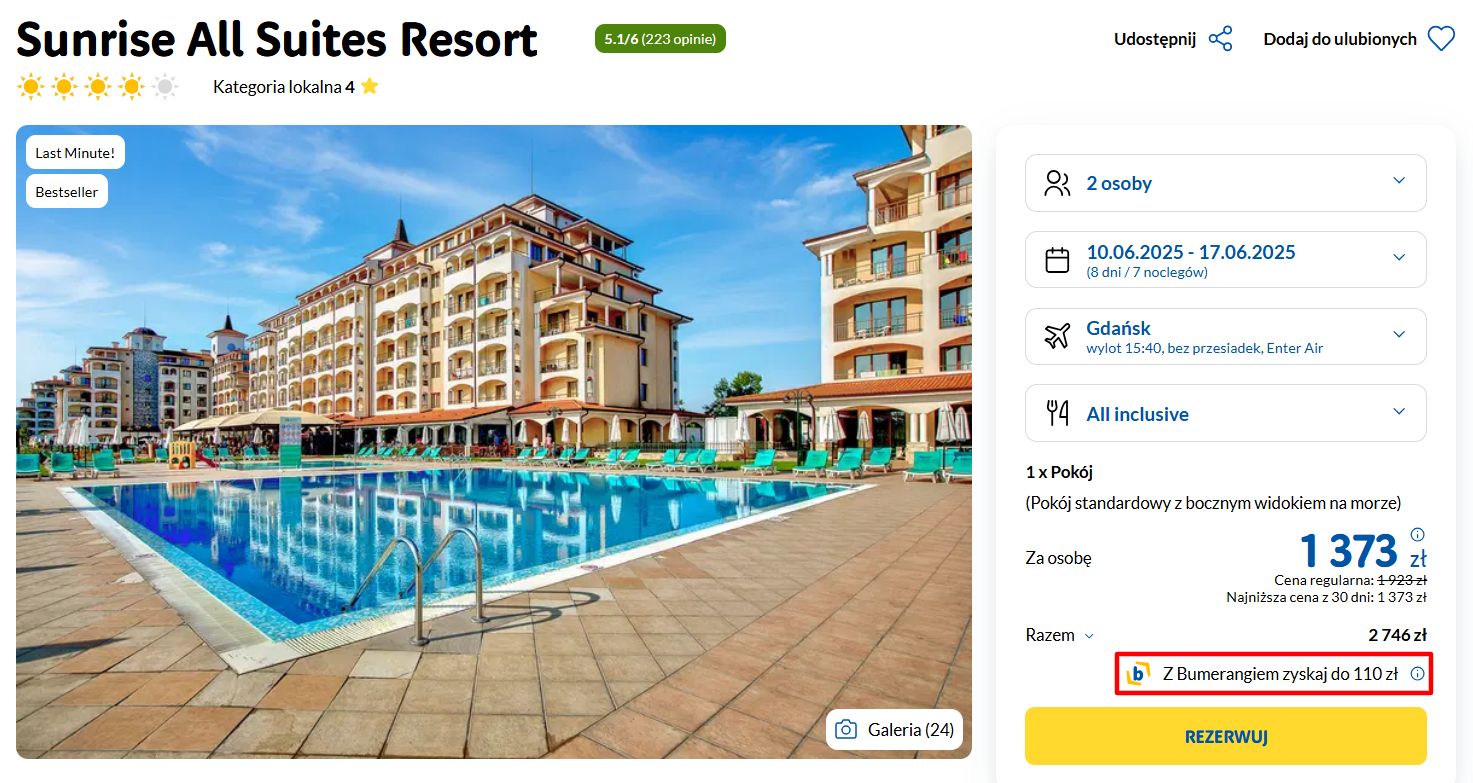Open the hotel pool main photo

coord(494,442)
